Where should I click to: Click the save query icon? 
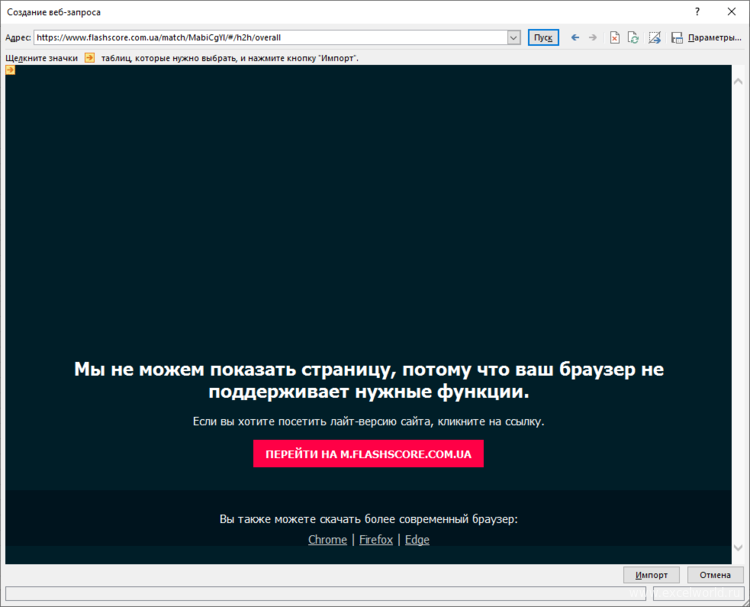click(x=677, y=37)
